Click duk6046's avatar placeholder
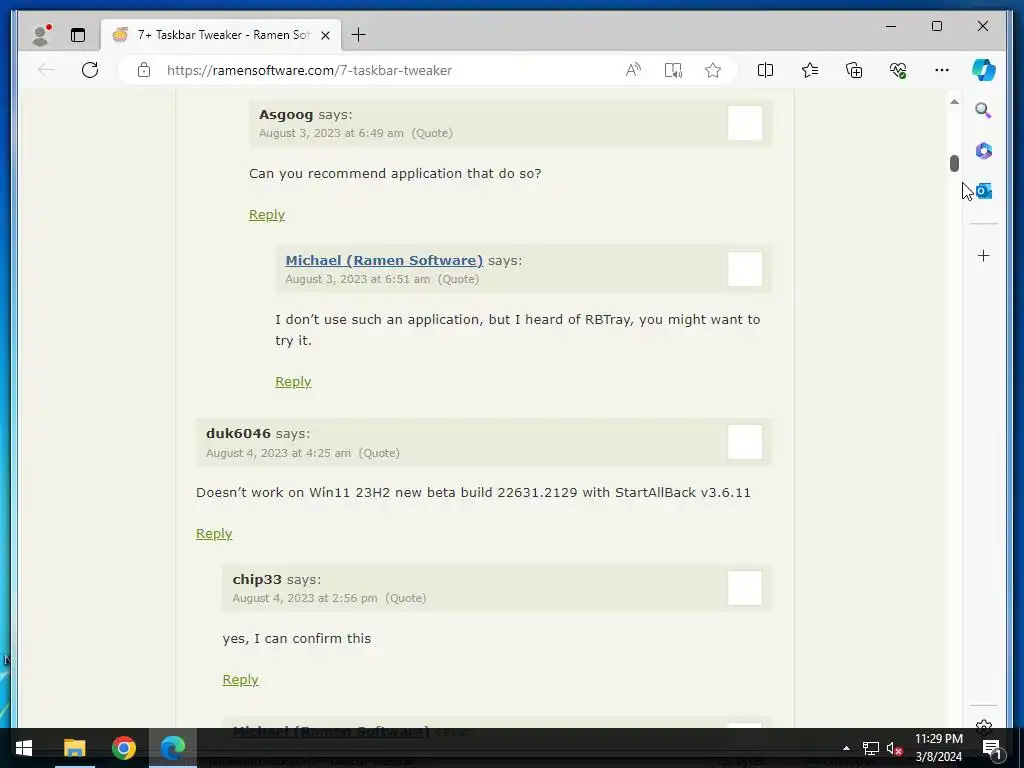 tap(745, 442)
